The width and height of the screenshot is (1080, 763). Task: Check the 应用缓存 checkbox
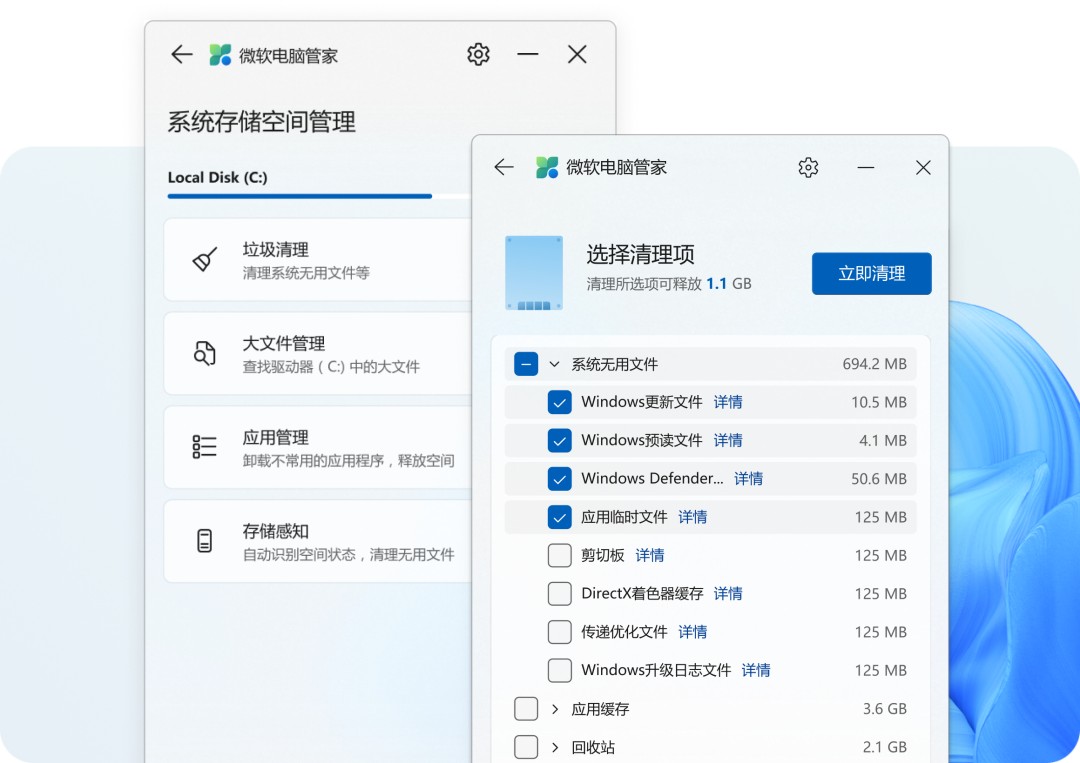coord(526,709)
